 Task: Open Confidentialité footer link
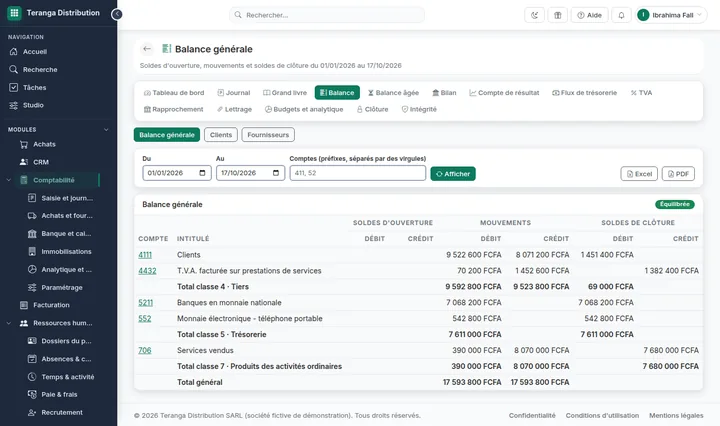532,415
